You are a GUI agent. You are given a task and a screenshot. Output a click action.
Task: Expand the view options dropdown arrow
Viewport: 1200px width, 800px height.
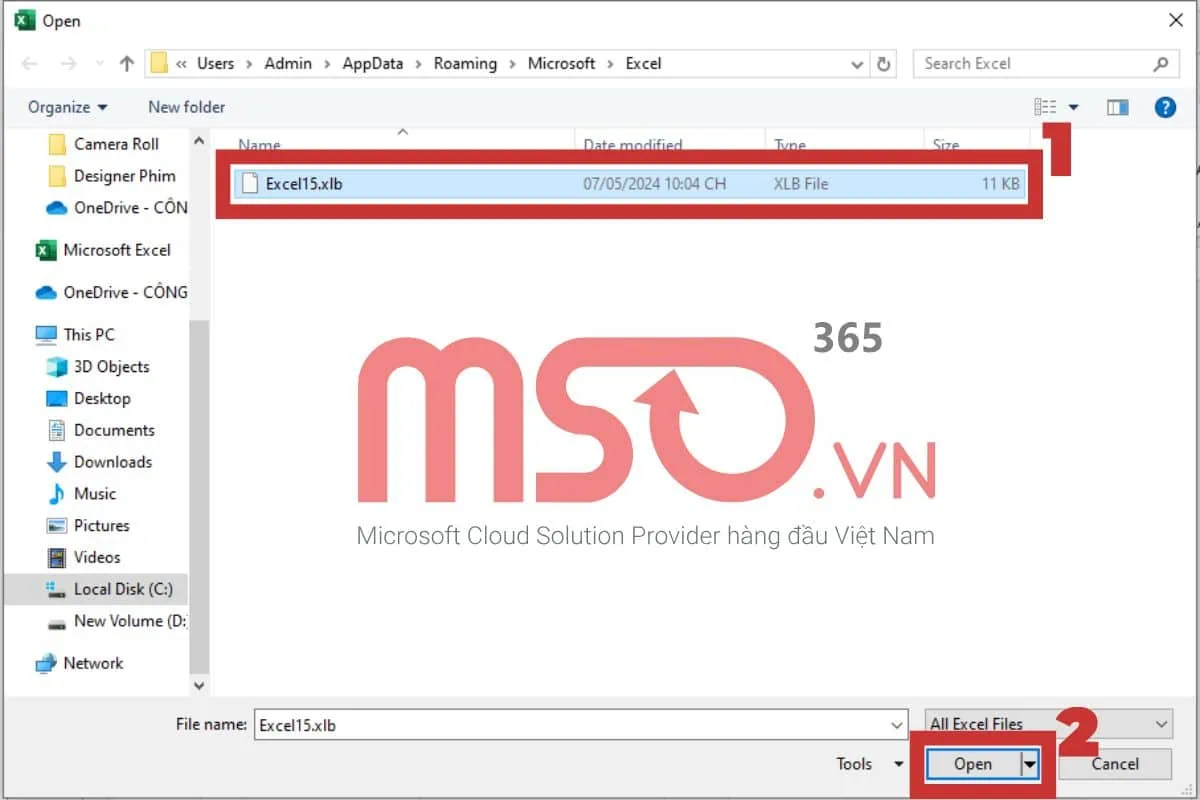click(x=1074, y=107)
